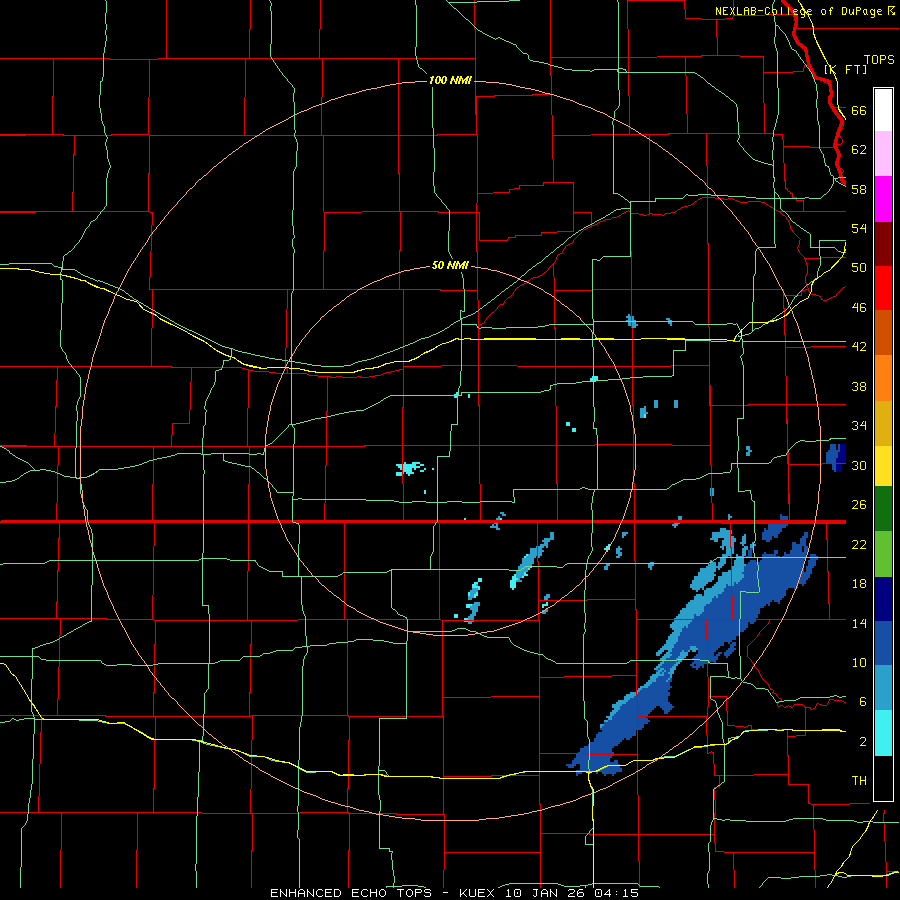This screenshot has width=900, height=900.
Task: Click the bright yellow legend swatch
Action: [883, 466]
